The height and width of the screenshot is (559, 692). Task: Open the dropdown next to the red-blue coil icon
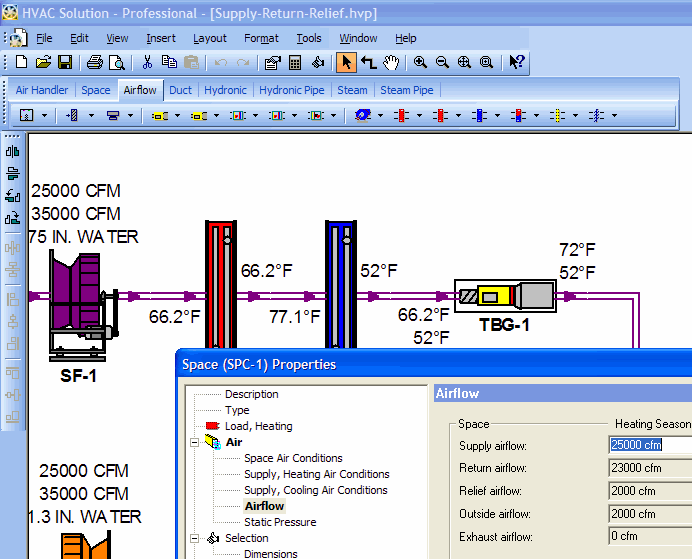[536, 116]
